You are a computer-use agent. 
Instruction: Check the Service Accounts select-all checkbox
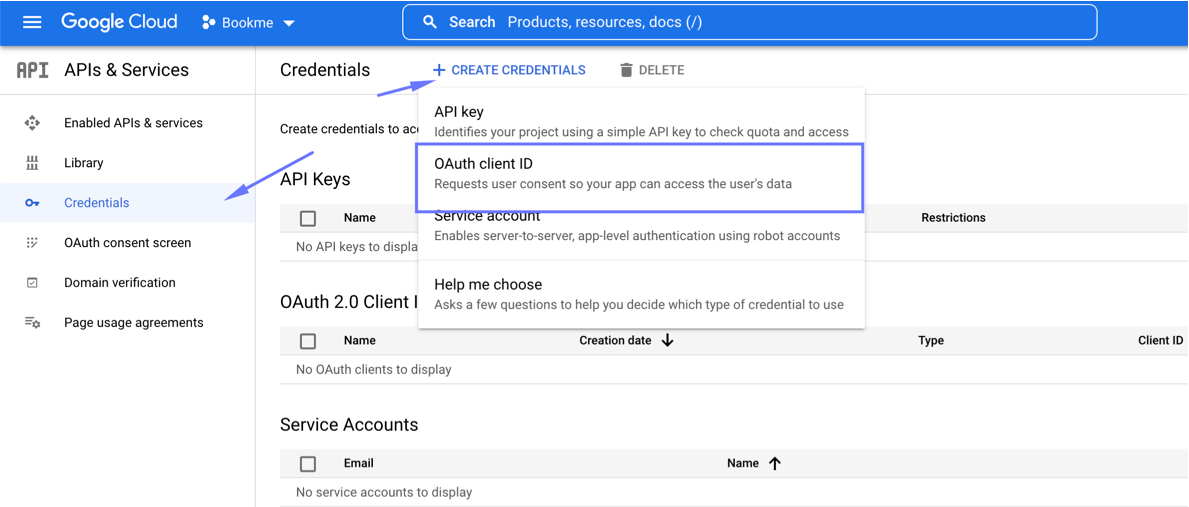308,464
